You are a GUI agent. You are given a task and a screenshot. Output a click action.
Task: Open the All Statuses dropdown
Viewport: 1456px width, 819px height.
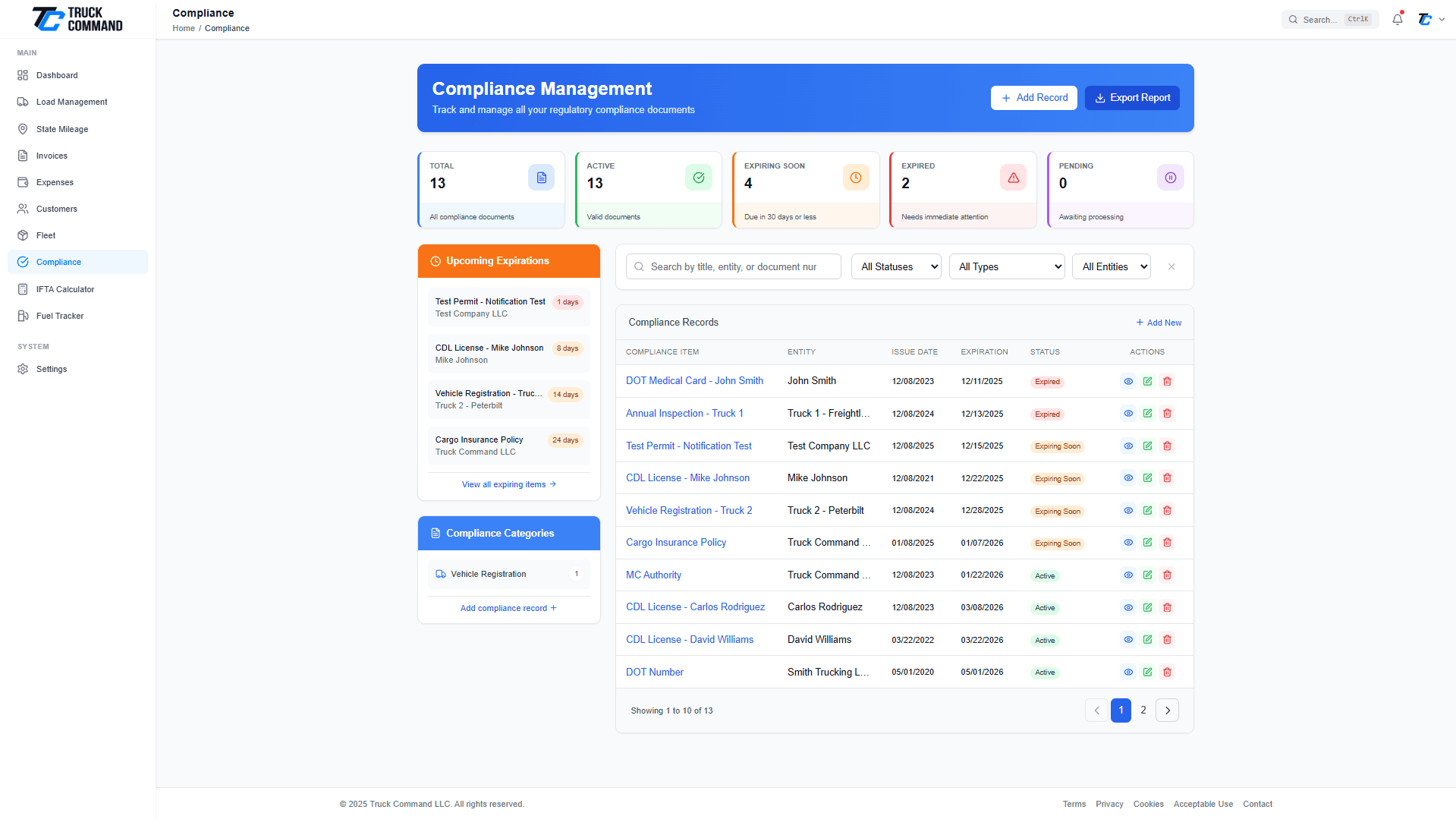click(x=896, y=266)
